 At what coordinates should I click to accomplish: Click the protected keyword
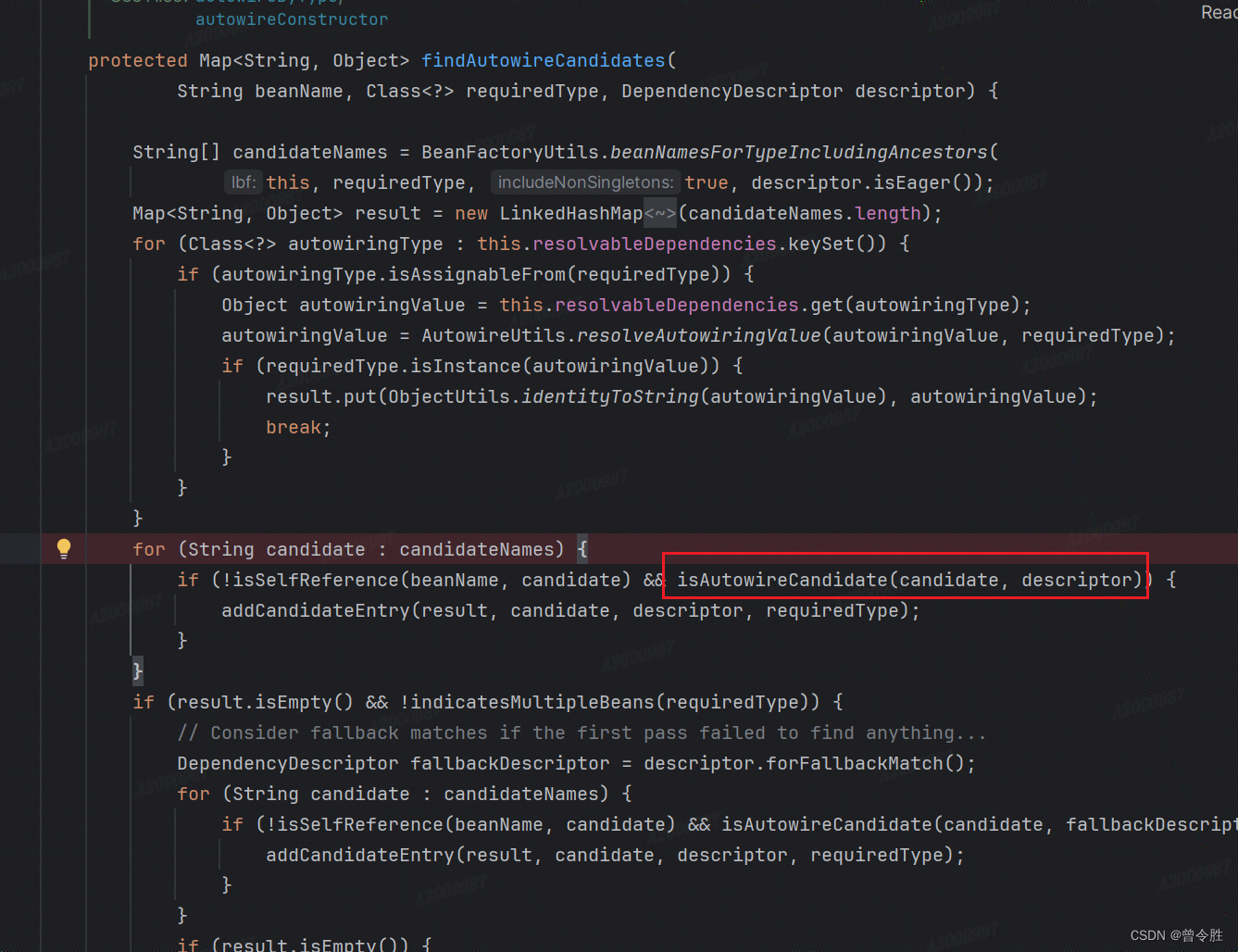[x=138, y=60]
